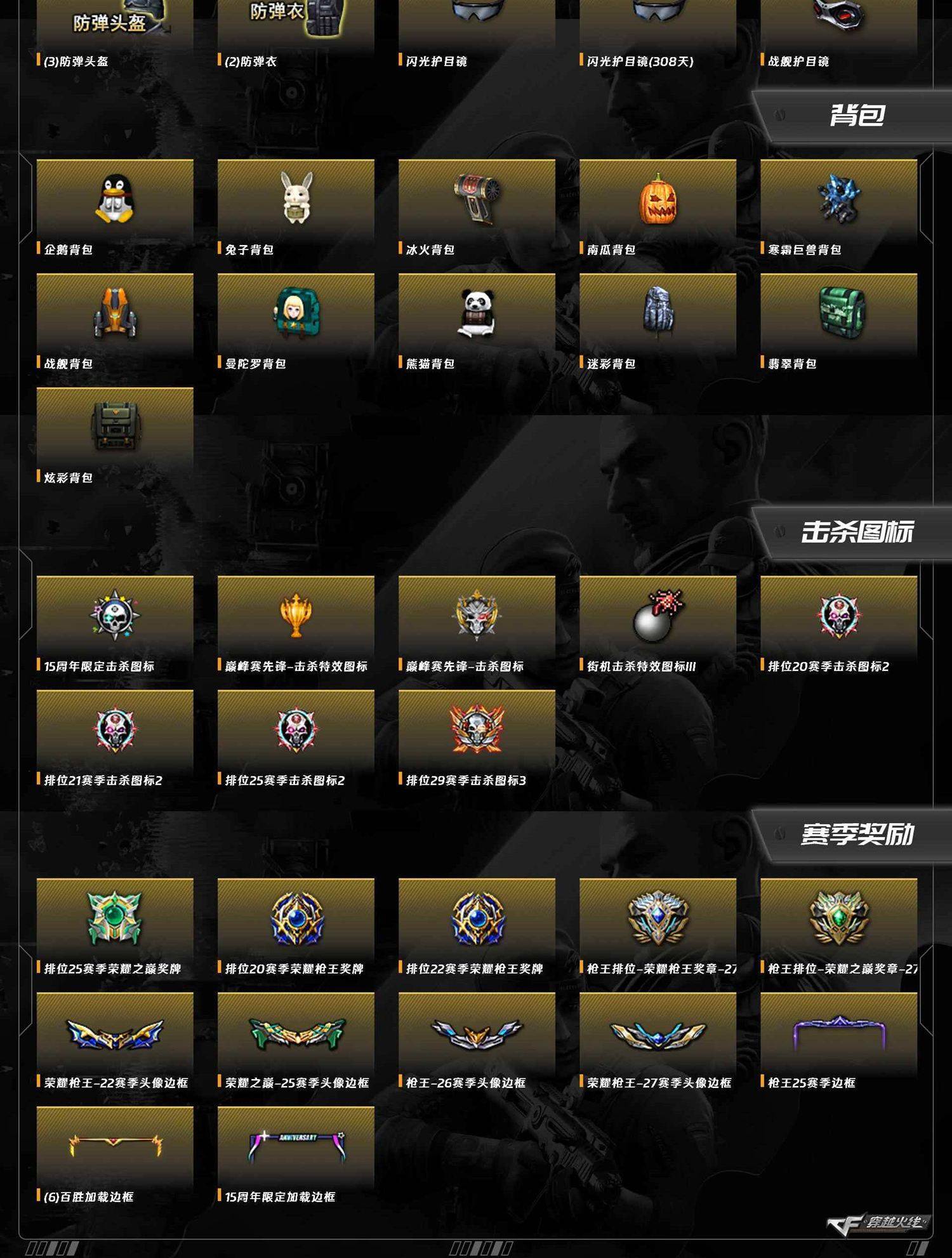Click the 翡翠背包 label text
Screen dimensions: 952x1258
coord(792,364)
